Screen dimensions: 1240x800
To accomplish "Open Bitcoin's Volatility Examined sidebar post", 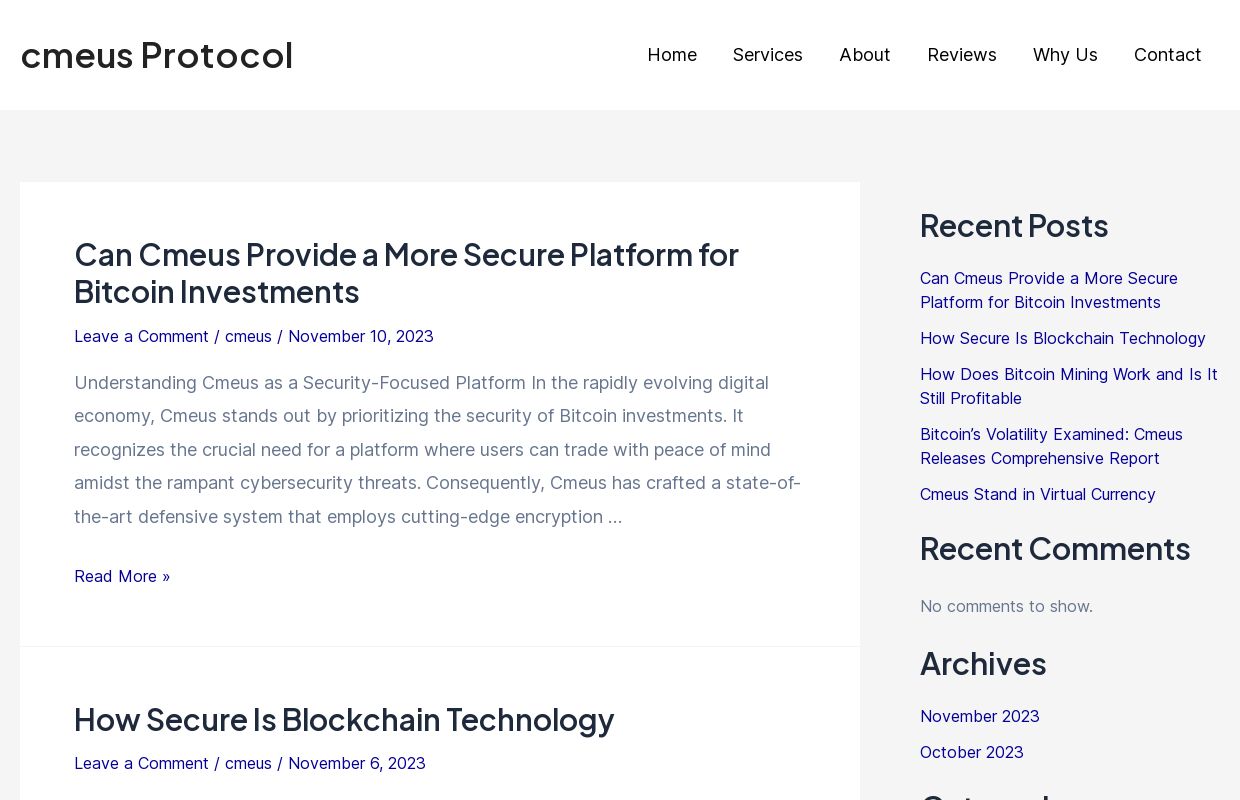I will 1051,446.
